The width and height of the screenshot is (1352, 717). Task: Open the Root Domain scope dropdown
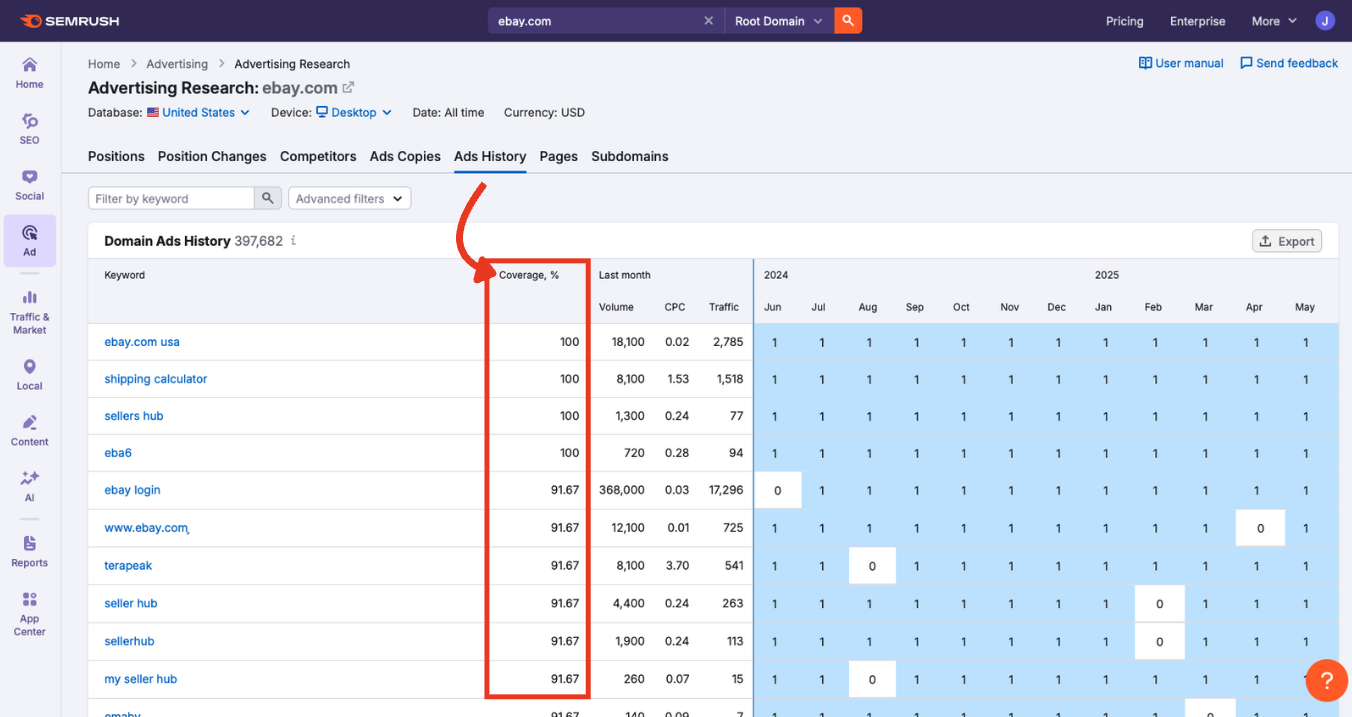pos(778,20)
